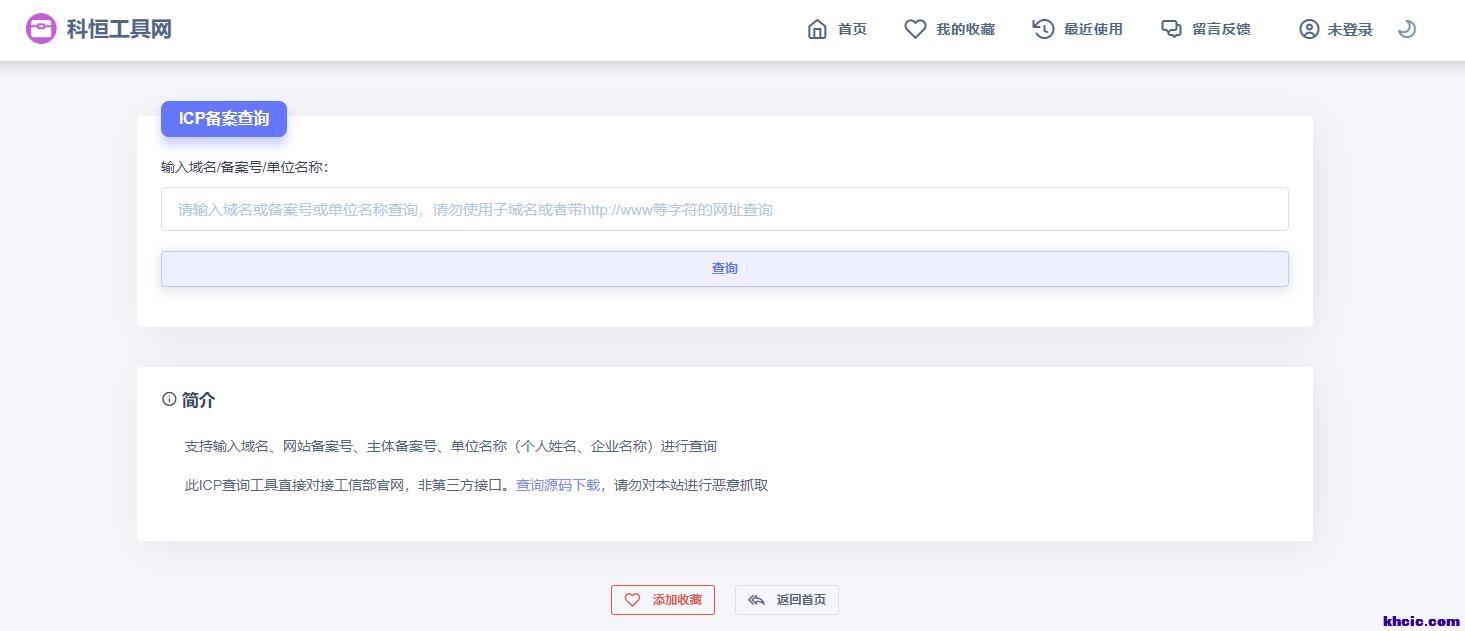The width and height of the screenshot is (1465, 631).
Task: Go to the 最近使用 menu item
Action: tap(1093, 29)
